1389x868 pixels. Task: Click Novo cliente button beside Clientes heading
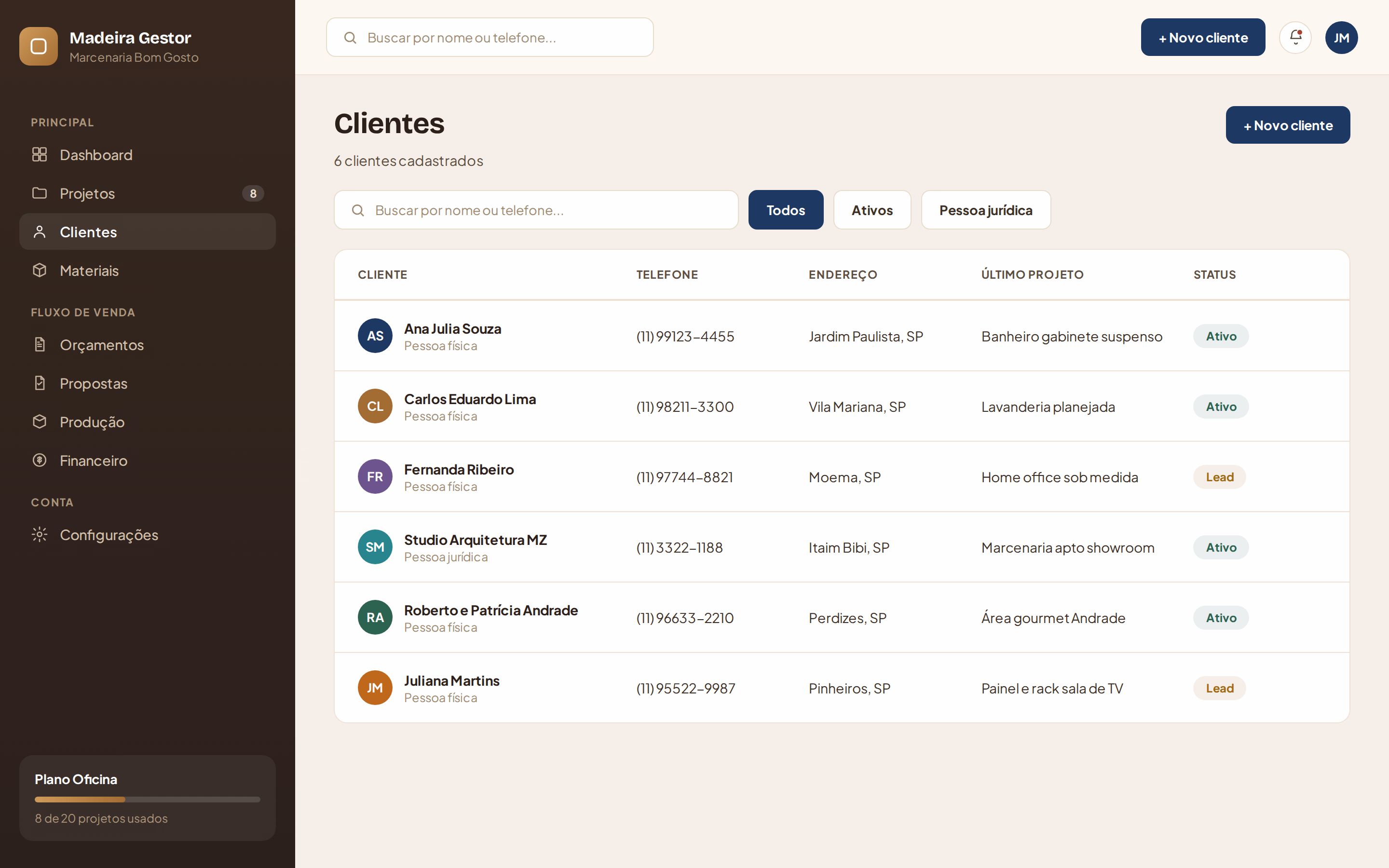tap(1287, 125)
